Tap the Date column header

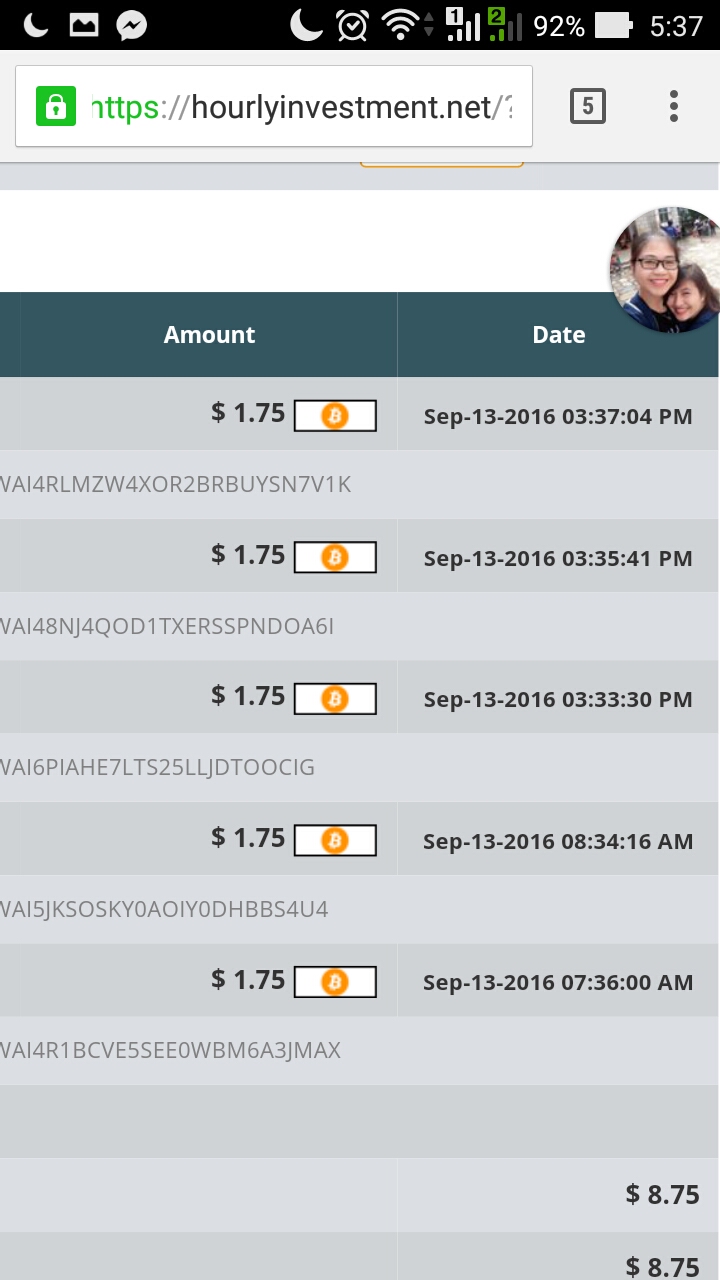pyautogui.click(x=558, y=335)
